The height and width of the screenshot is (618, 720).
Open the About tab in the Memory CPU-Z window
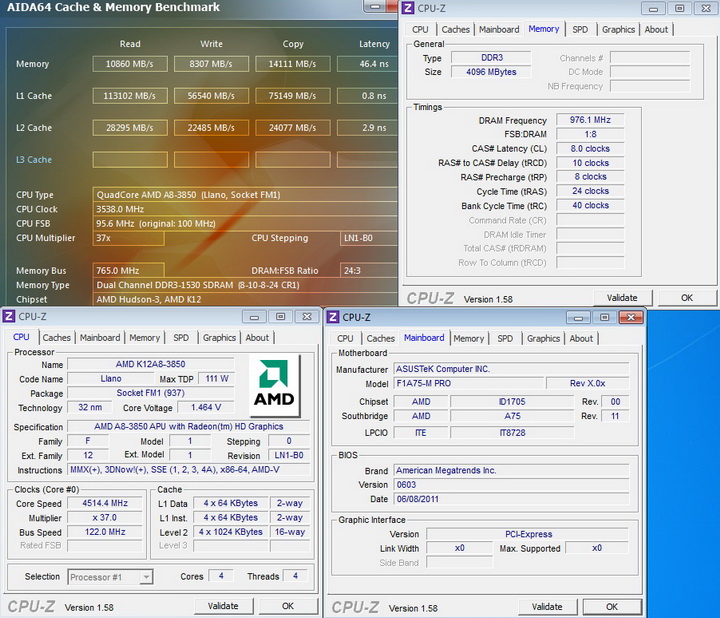coord(656,29)
